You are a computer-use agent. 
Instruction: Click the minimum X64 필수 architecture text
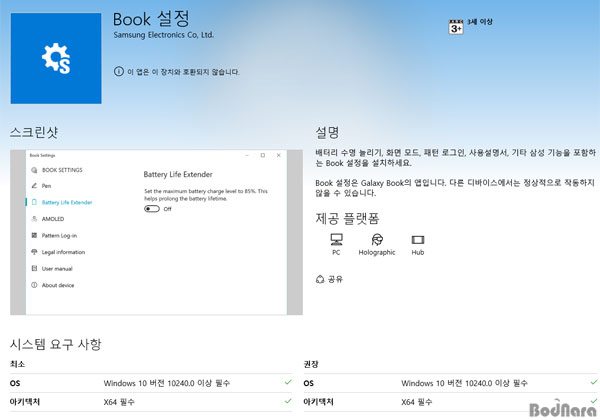click(x=119, y=402)
